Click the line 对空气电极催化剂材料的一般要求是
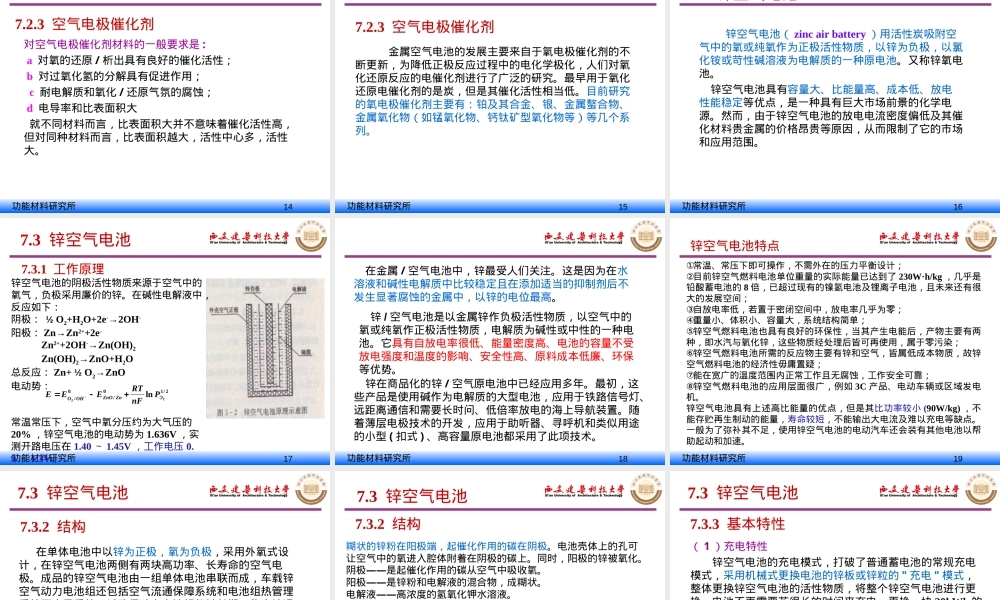Image resolution: width=1000 pixels, height=600 pixels. [x=115, y=45]
